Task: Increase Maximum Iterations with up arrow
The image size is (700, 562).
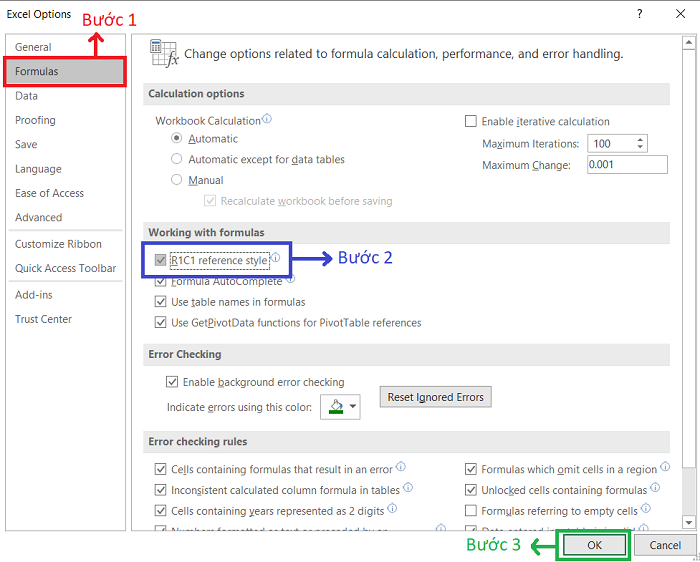Action: pyautogui.click(x=640, y=140)
